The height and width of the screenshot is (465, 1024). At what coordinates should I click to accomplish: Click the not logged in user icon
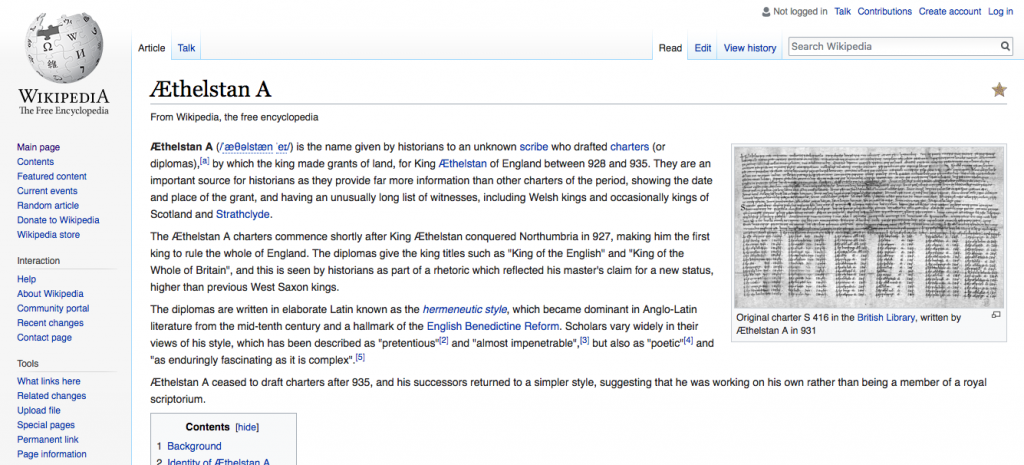pos(765,12)
